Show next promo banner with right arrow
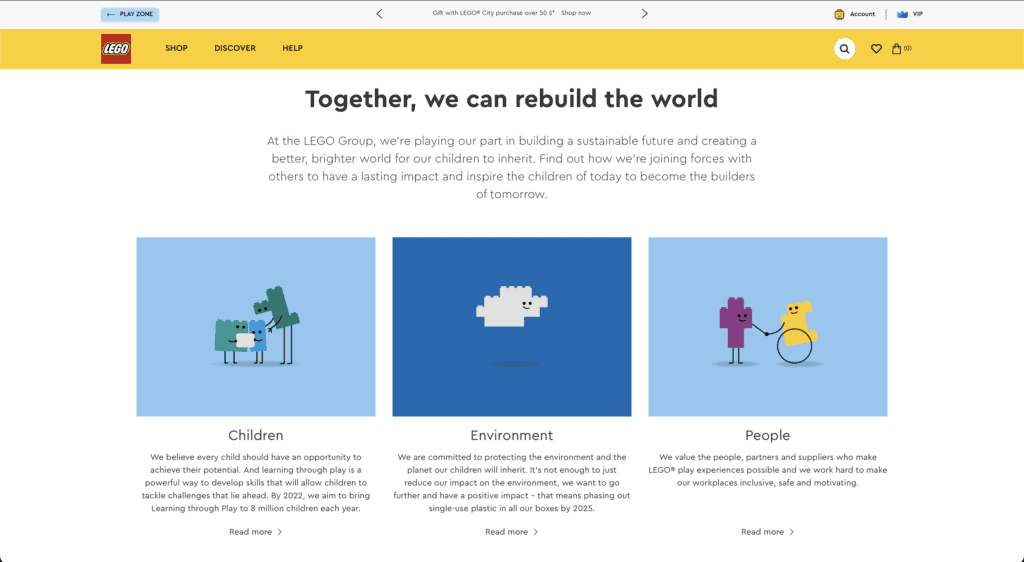Image resolution: width=1024 pixels, height=562 pixels. click(645, 14)
